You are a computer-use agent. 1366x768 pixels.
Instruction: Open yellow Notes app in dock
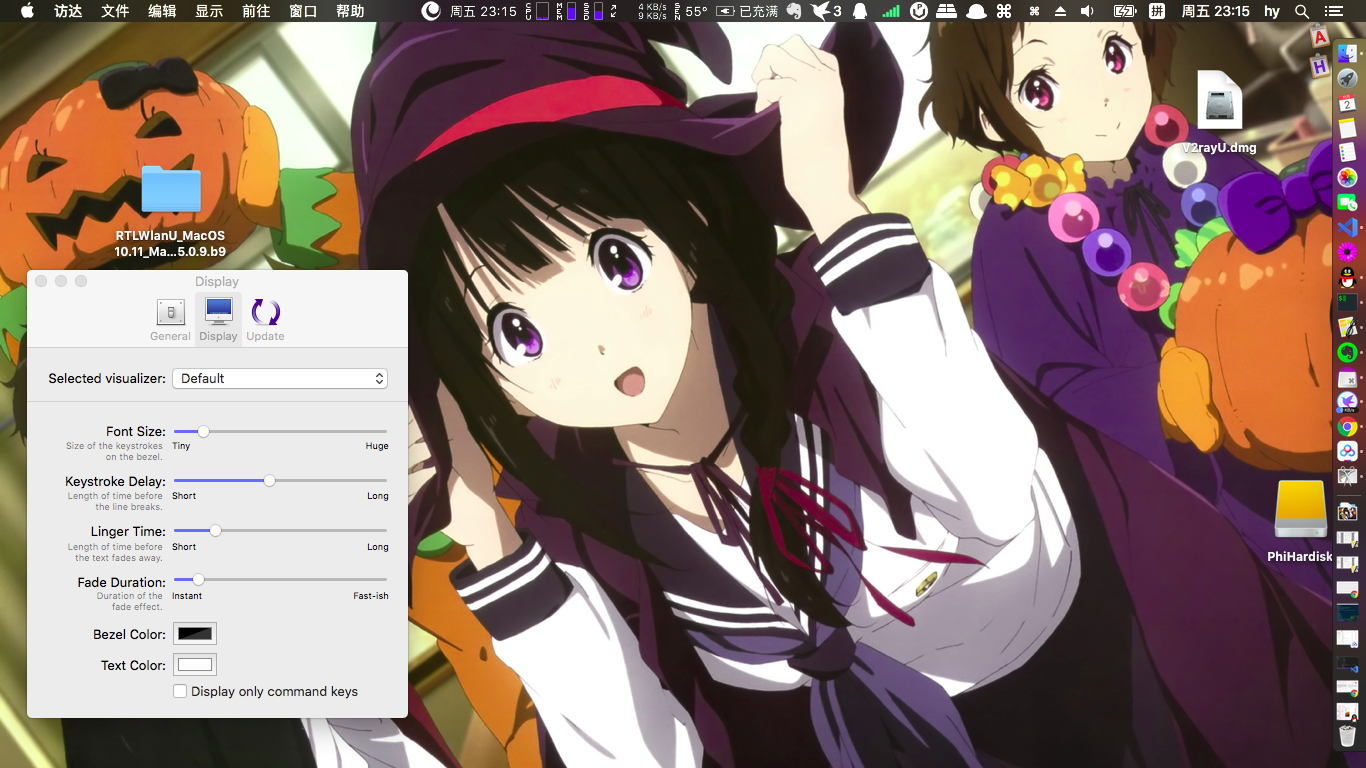(1347, 128)
